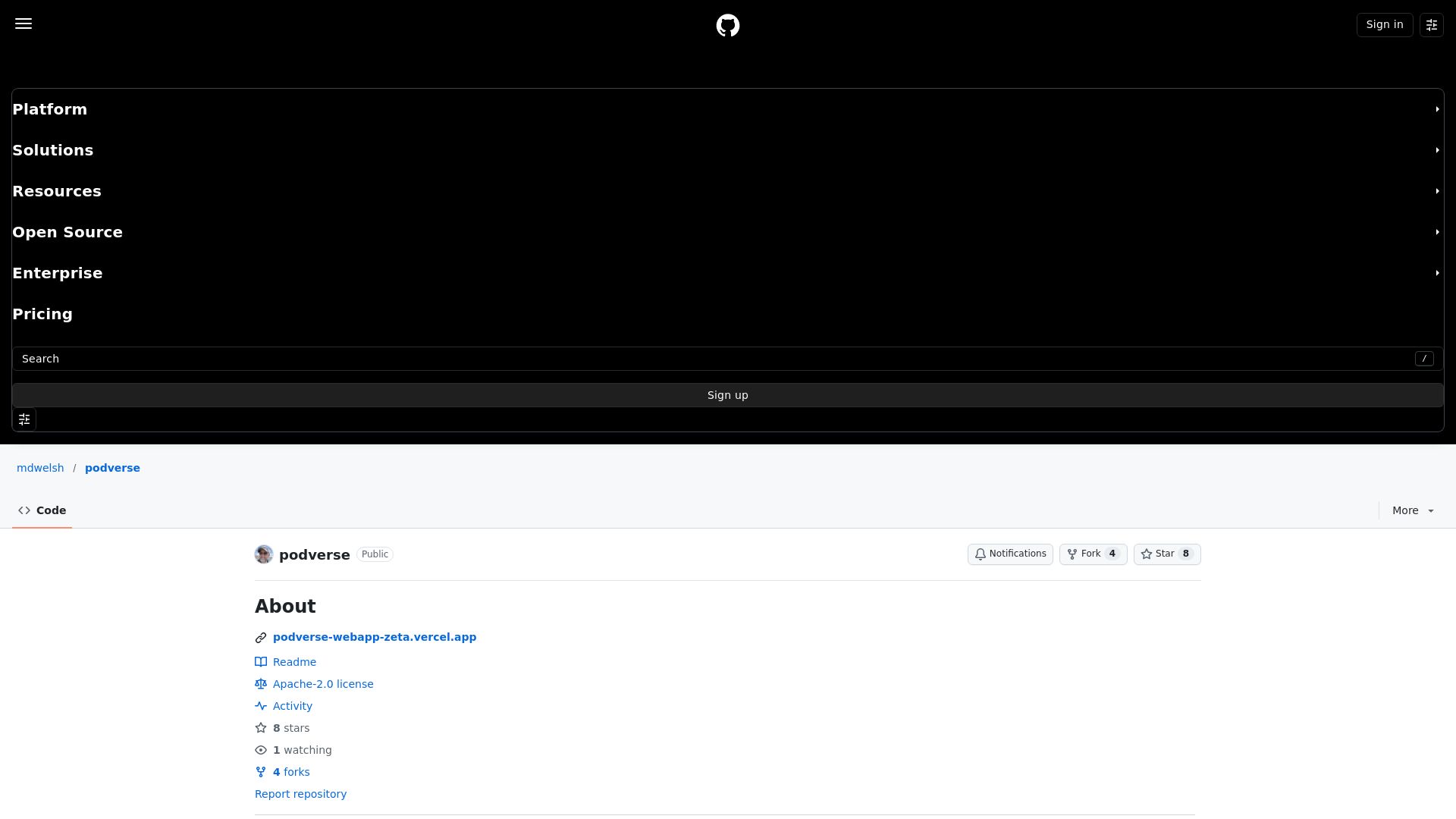Viewport: 1456px width, 819px height.
Task: Click the sliders icon below Sign up
Action: tap(24, 419)
